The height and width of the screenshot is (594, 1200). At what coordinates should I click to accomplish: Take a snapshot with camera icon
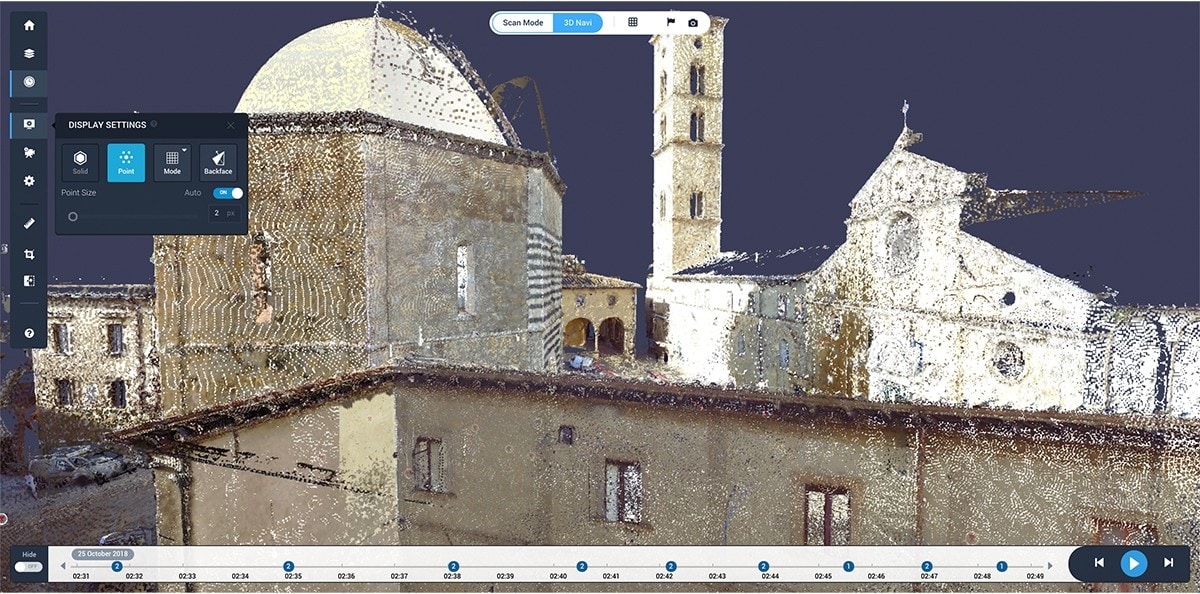693,22
